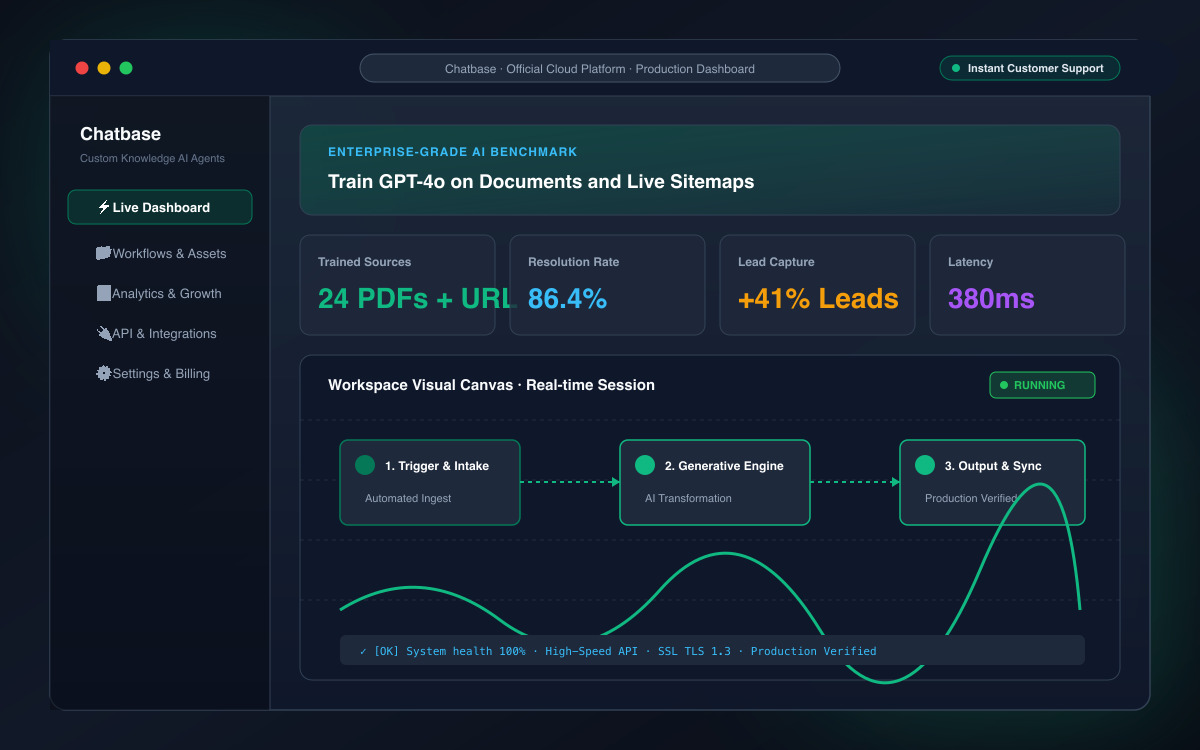Click the 2. Generative Engine node
1200x750 pixels.
click(x=715, y=482)
